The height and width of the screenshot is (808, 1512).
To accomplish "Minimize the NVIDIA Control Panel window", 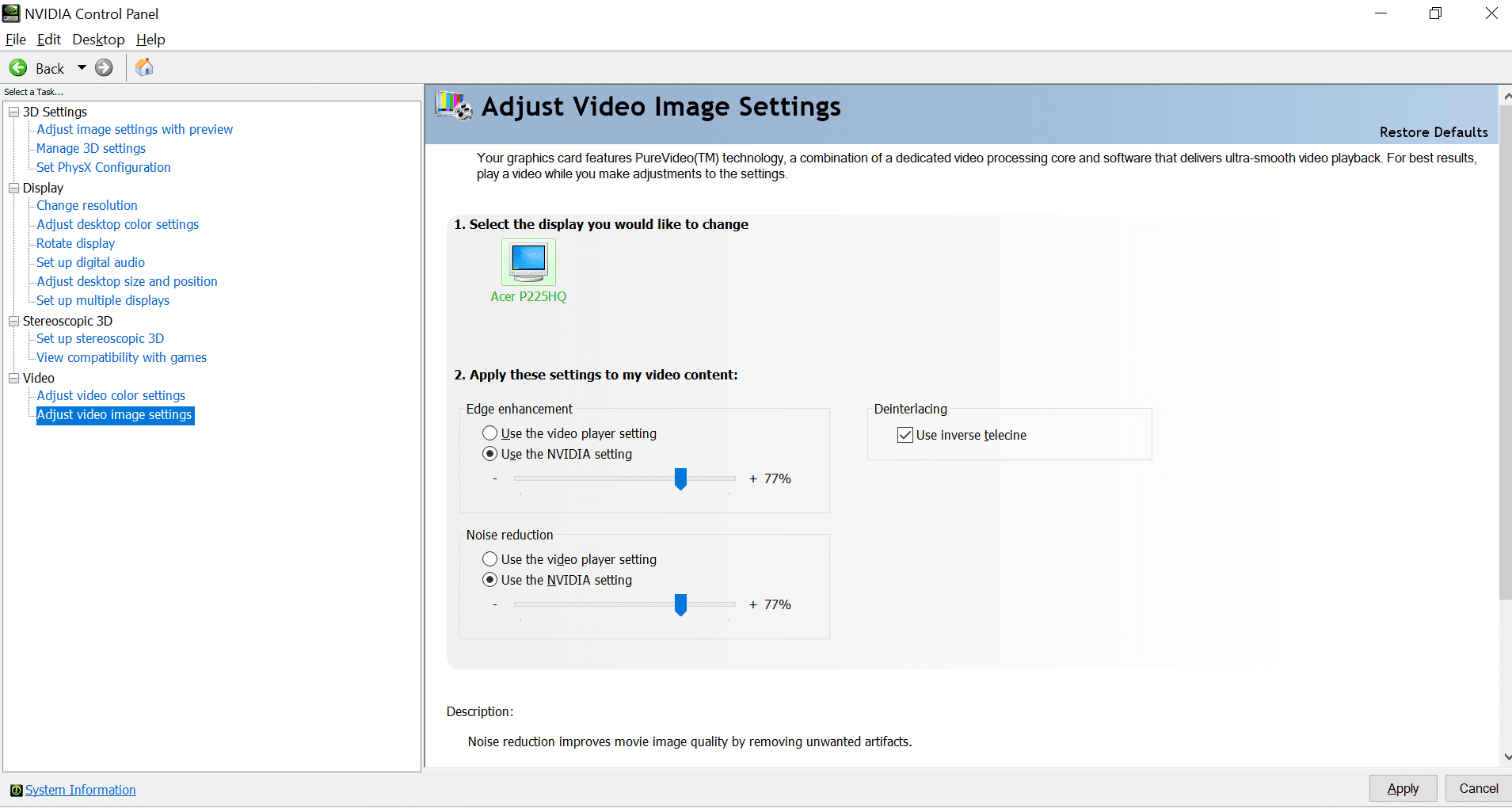I will click(x=1381, y=13).
